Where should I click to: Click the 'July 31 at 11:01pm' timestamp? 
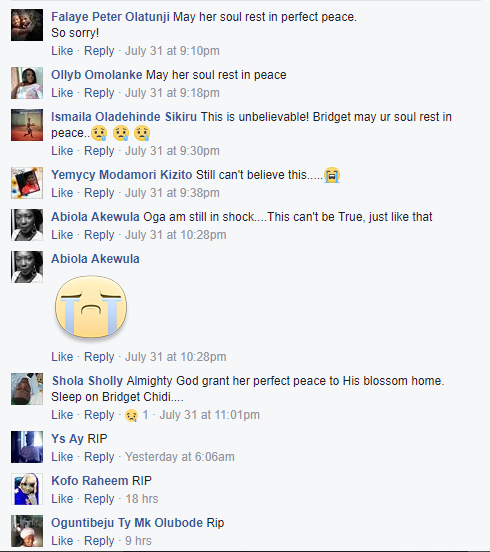click(209, 415)
